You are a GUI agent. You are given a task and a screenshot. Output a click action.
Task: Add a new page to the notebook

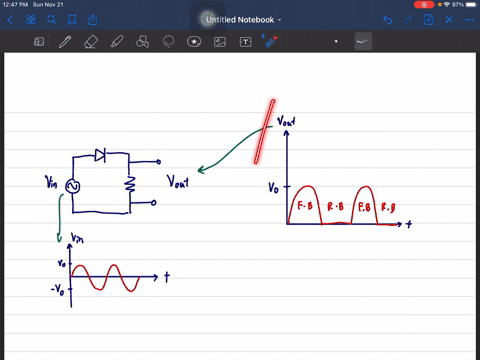tap(428, 20)
